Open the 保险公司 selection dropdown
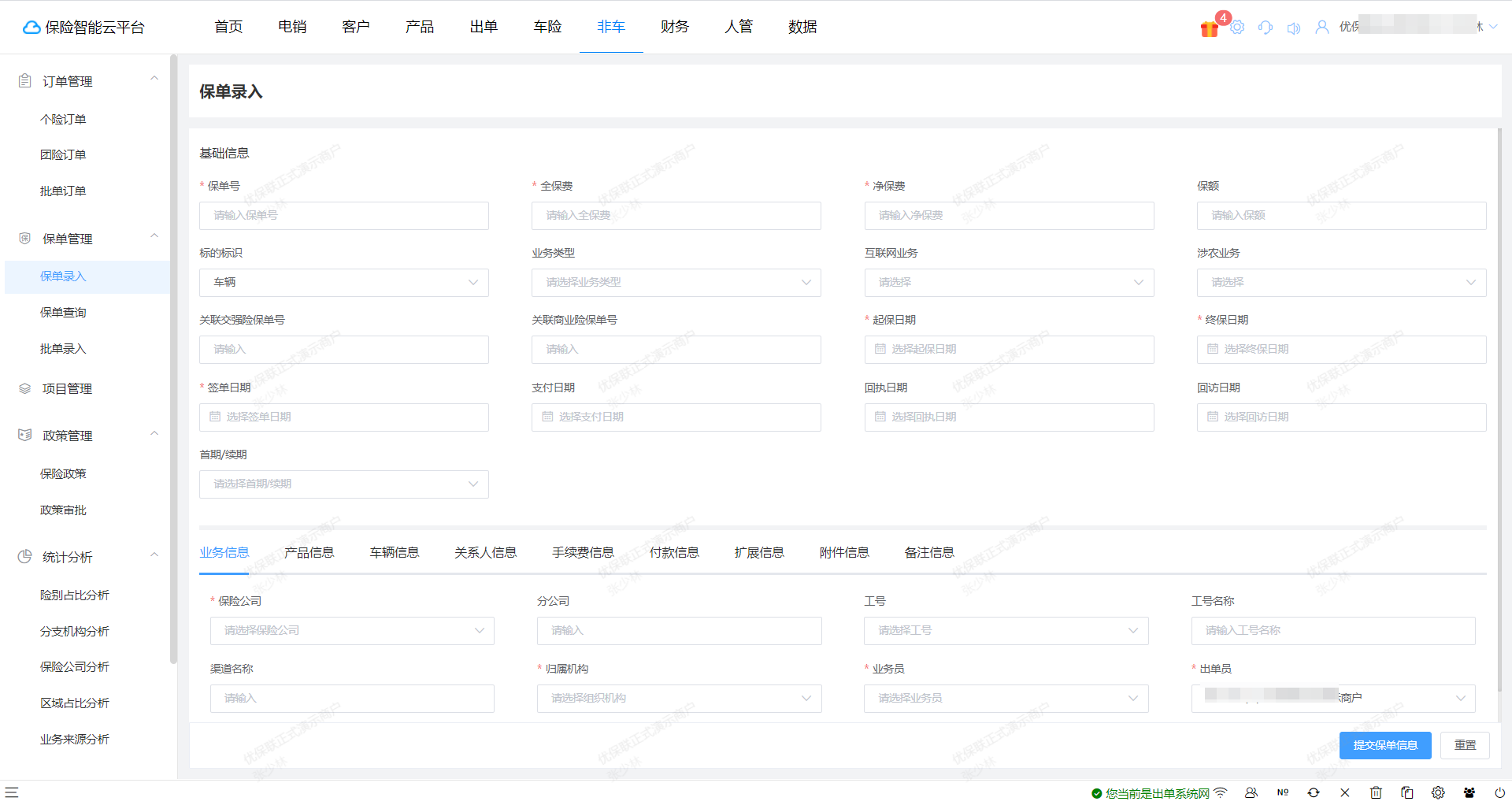The width and height of the screenshot is (1512, 805). pyautogui.click(x=352, y=631)
